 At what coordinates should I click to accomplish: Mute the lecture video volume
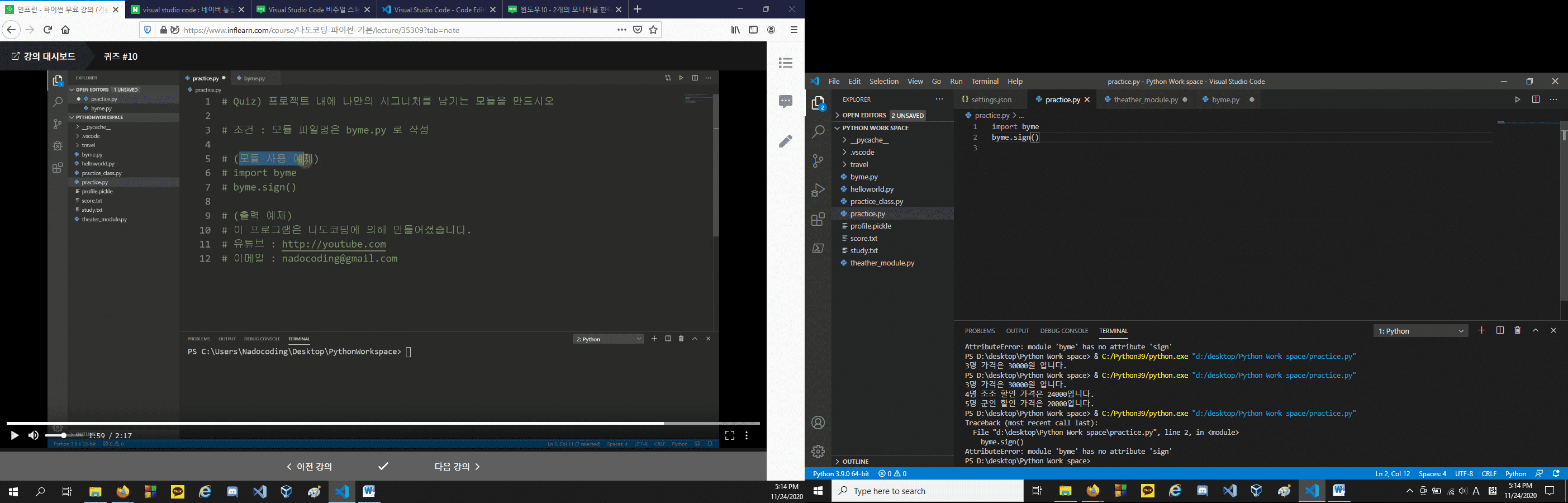34,435
